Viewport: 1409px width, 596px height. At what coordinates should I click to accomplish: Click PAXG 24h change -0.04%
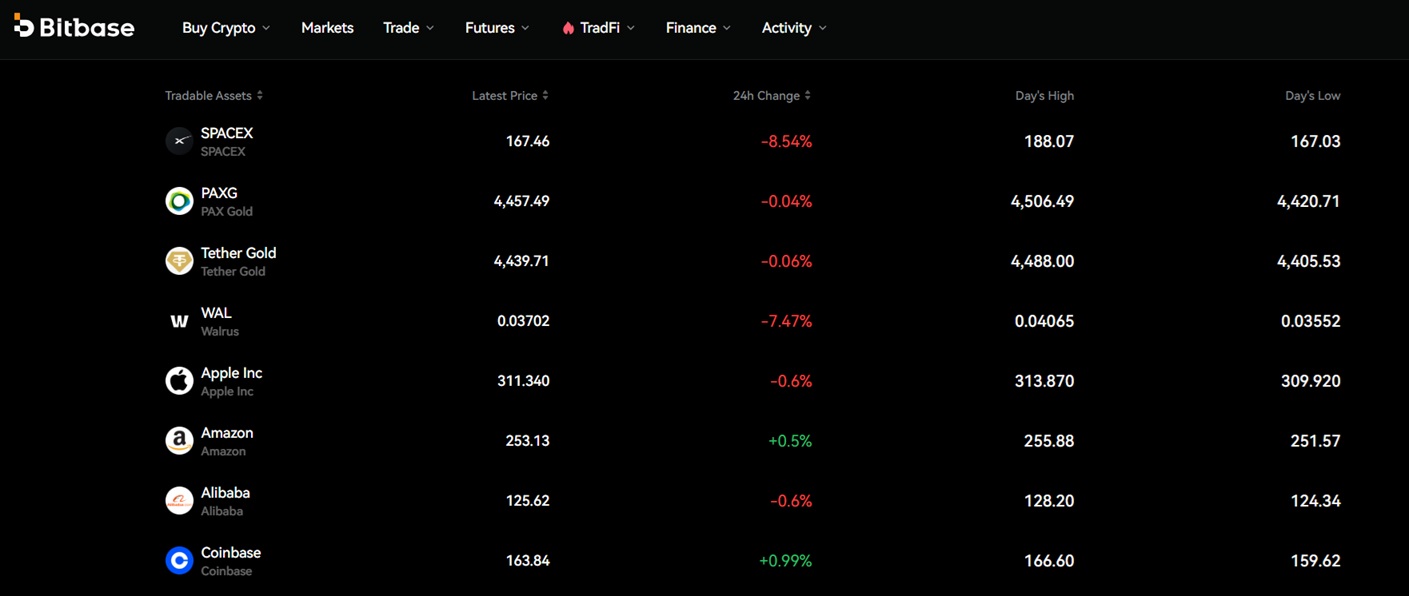click(x=786, y=201)
